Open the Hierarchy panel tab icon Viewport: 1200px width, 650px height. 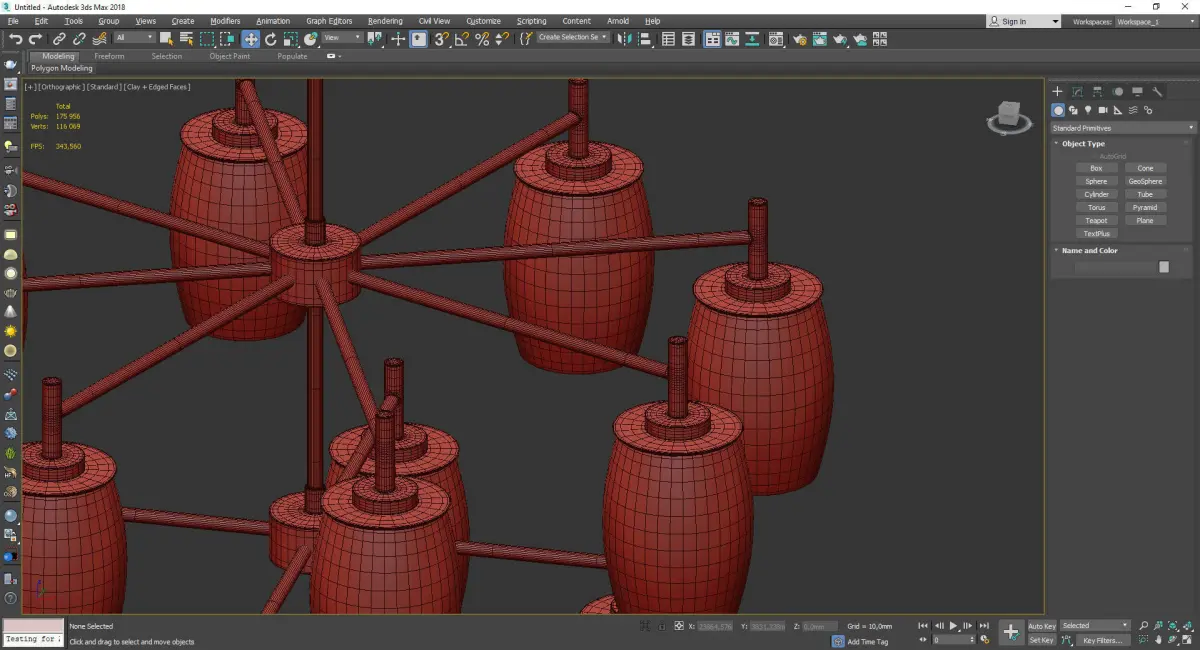pyautogui.click(x=1097, y=91)
